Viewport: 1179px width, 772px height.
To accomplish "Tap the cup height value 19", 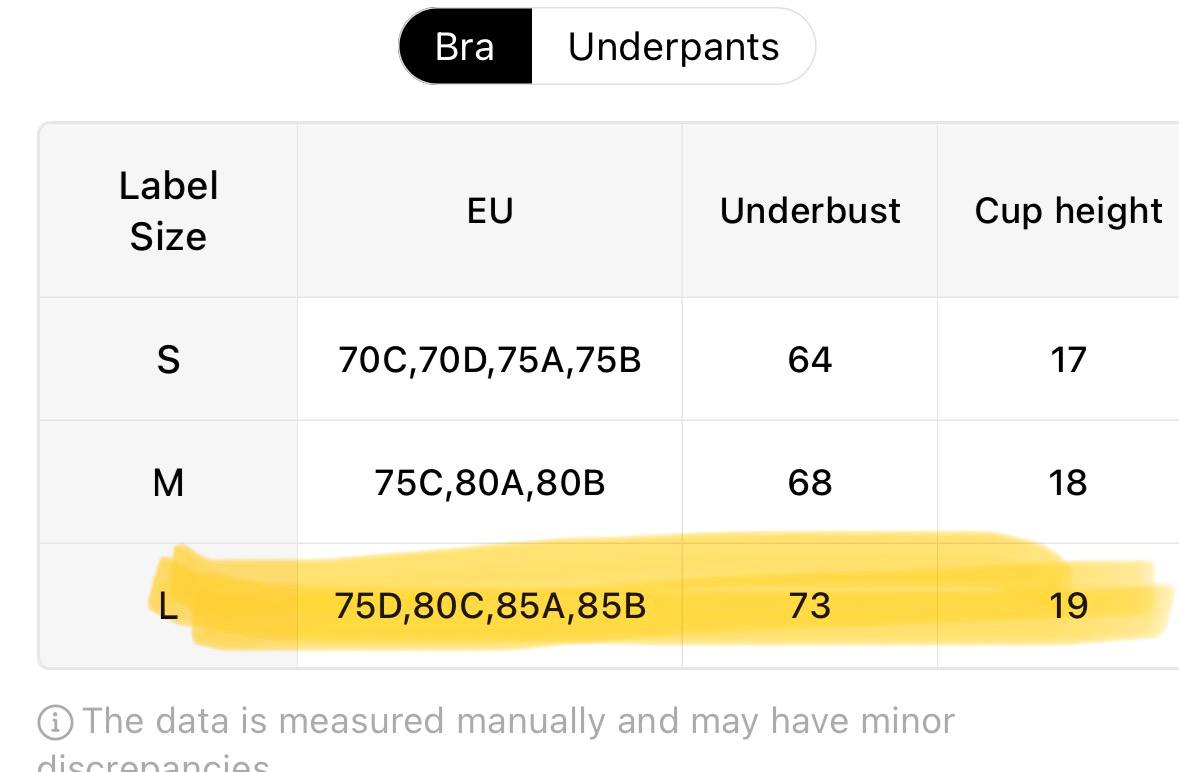I will (x=1068, y=605).
